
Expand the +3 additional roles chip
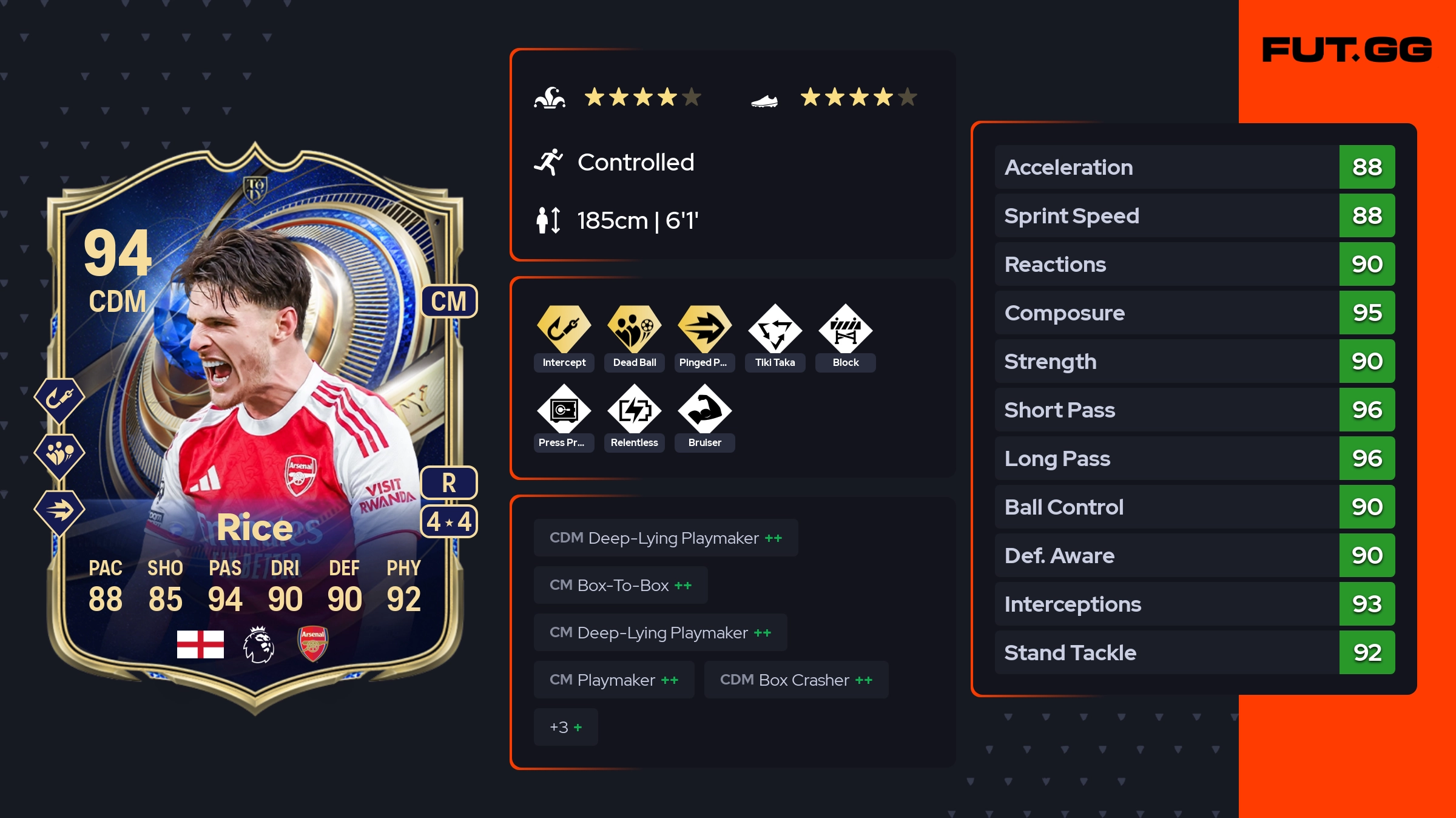[x=565, y=727]
